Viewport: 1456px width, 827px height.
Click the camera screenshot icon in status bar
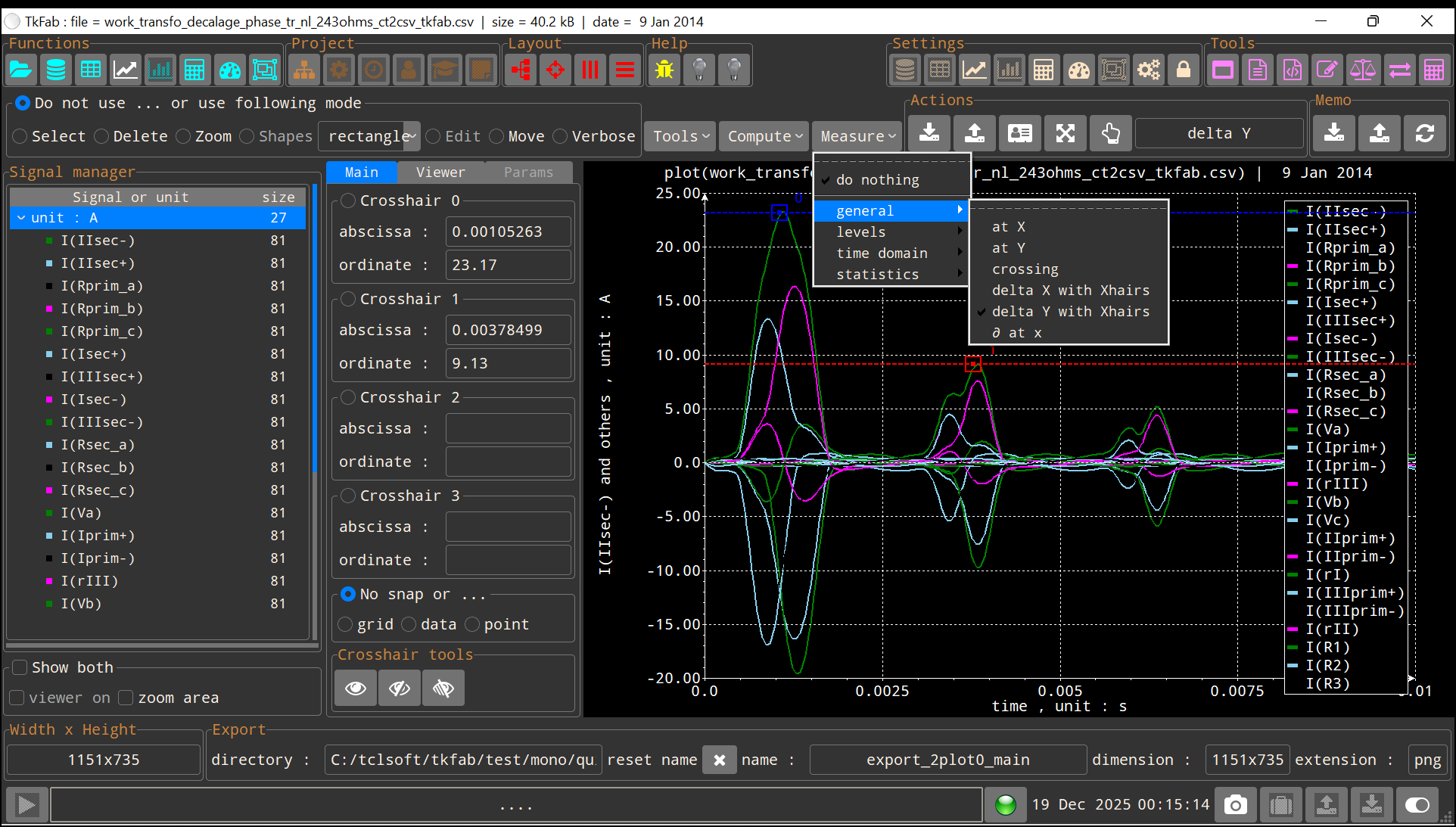tap(1236, 804)
